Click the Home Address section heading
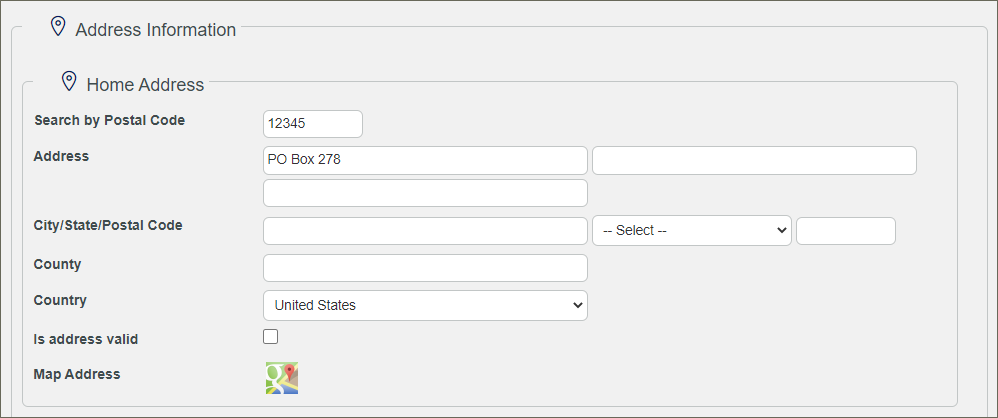 pos(145,85)
